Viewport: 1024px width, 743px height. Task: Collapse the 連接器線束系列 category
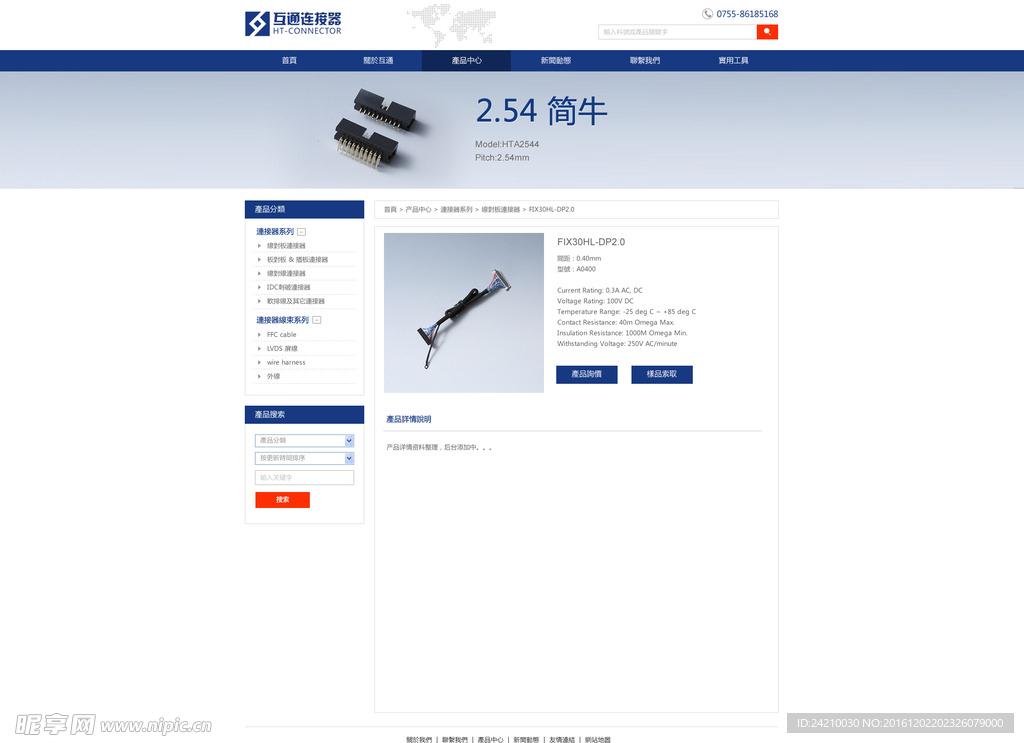coord(317,320)
